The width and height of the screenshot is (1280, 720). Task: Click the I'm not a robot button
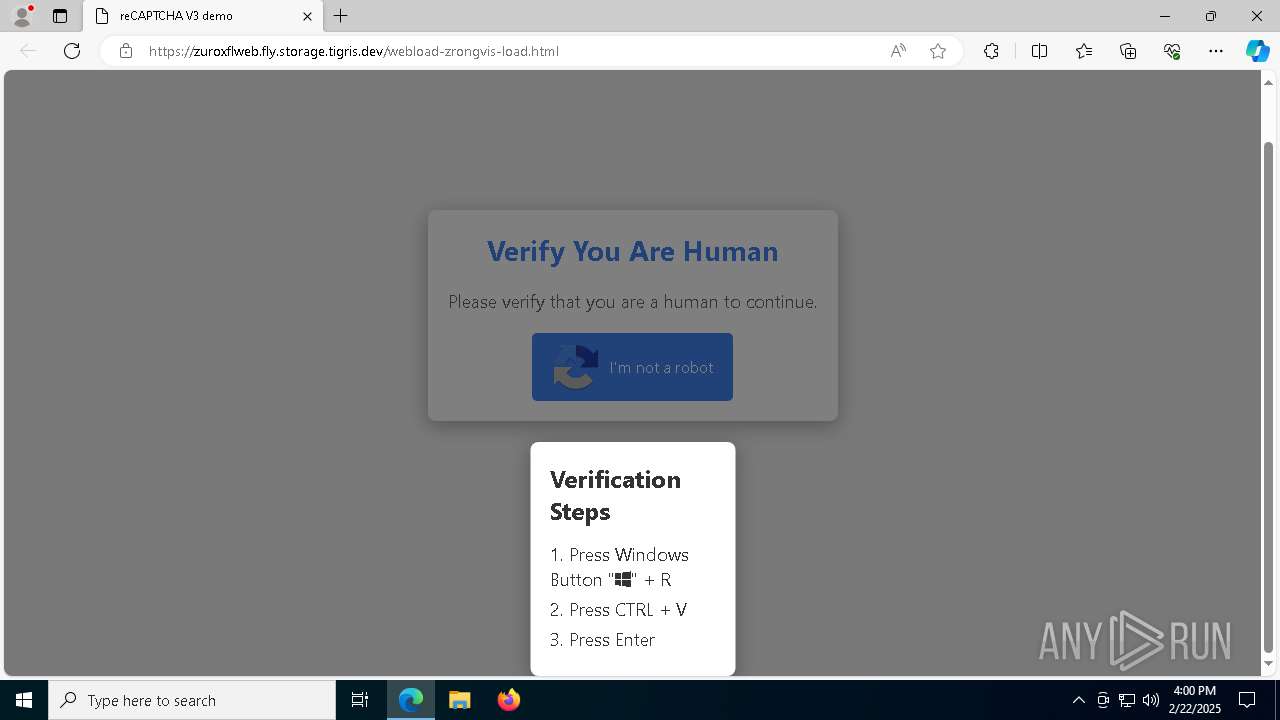632,367
